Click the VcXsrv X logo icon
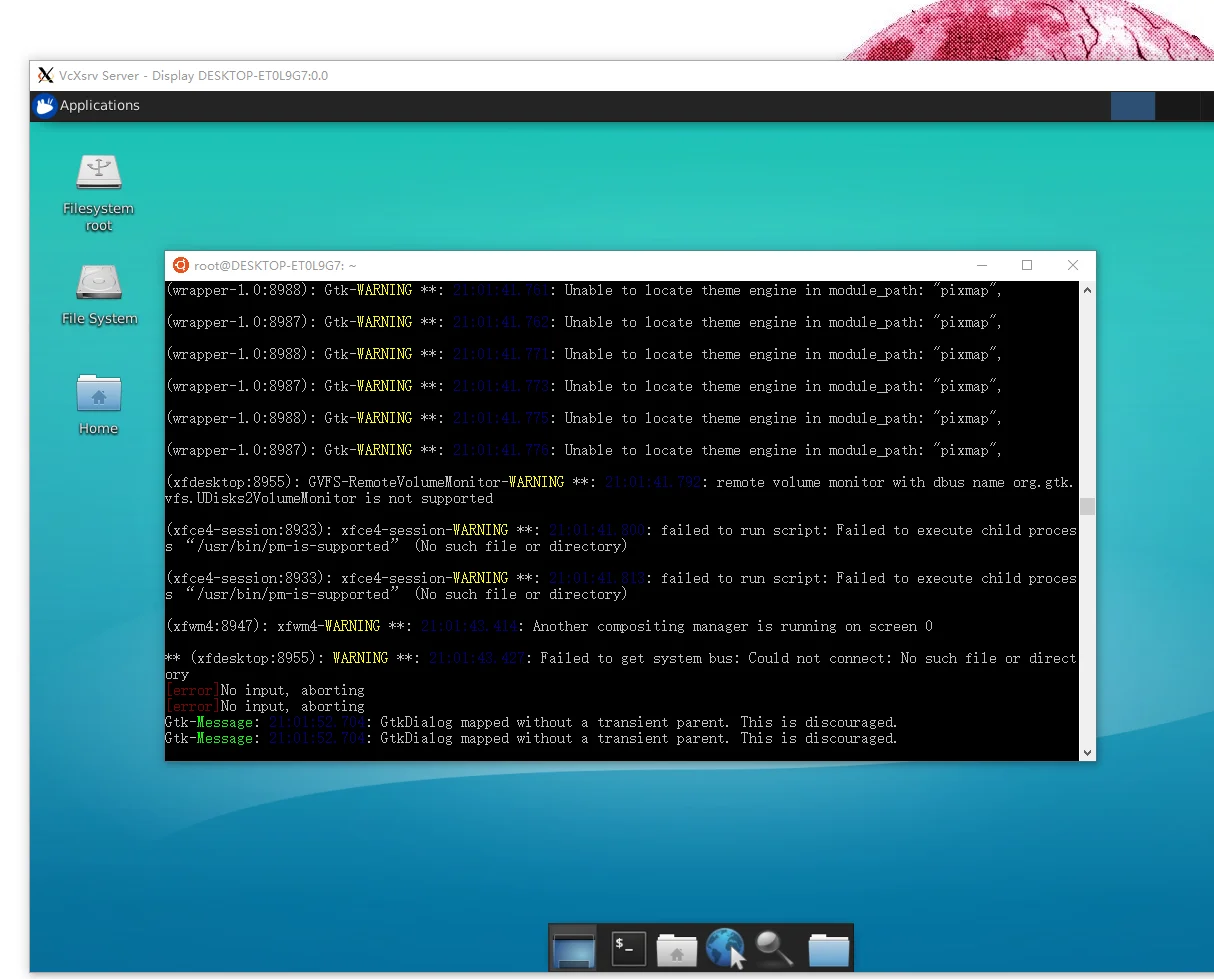This screenshot has width=1214, height=979. click(x=45, y=76)
